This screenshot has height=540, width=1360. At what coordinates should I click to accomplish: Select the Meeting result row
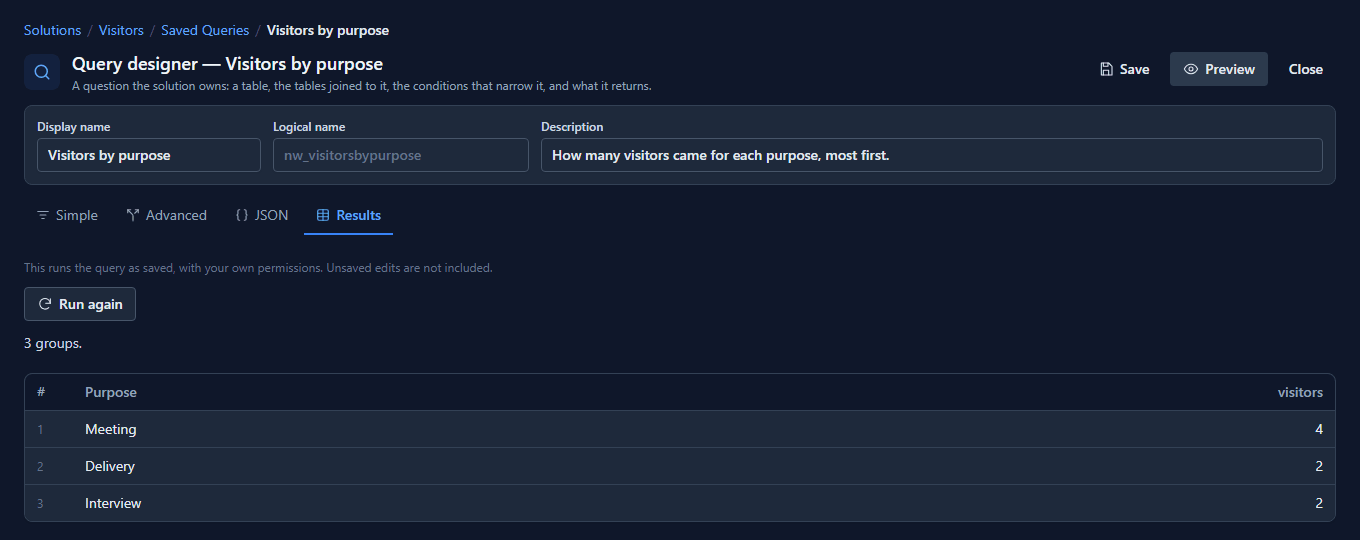click(x=680, y=429)
